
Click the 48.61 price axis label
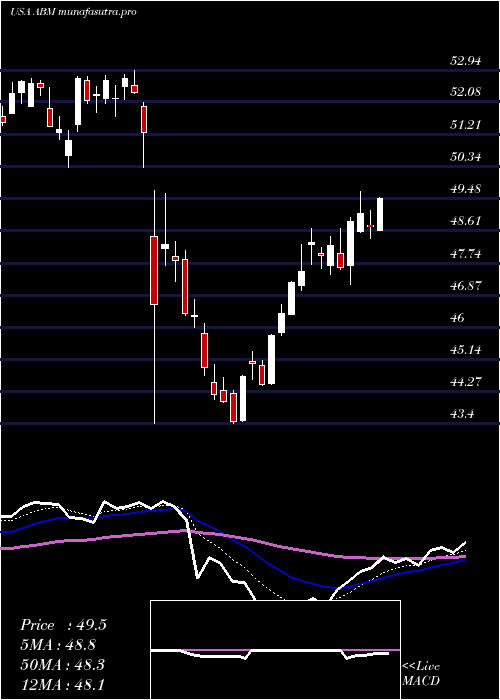[x=466, y=221]
